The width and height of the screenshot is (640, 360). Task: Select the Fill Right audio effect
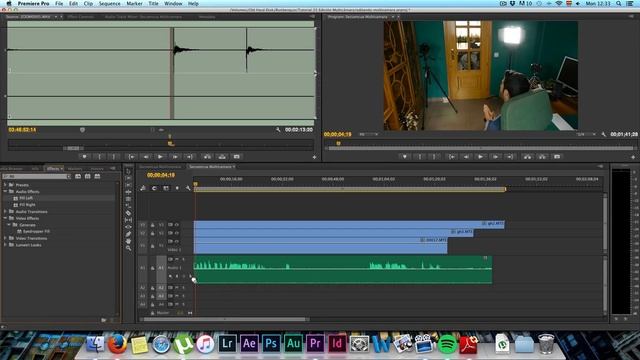(x=27, y=205)
